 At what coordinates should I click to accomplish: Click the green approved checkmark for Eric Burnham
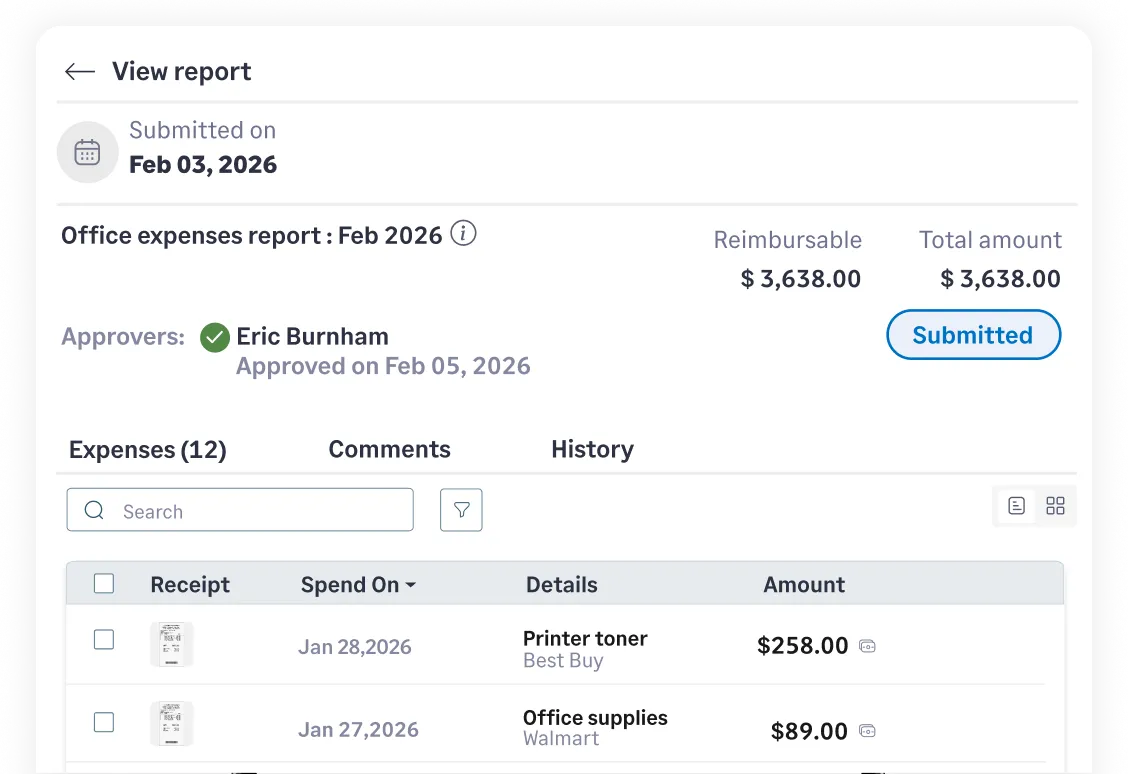tap(214, 337)
